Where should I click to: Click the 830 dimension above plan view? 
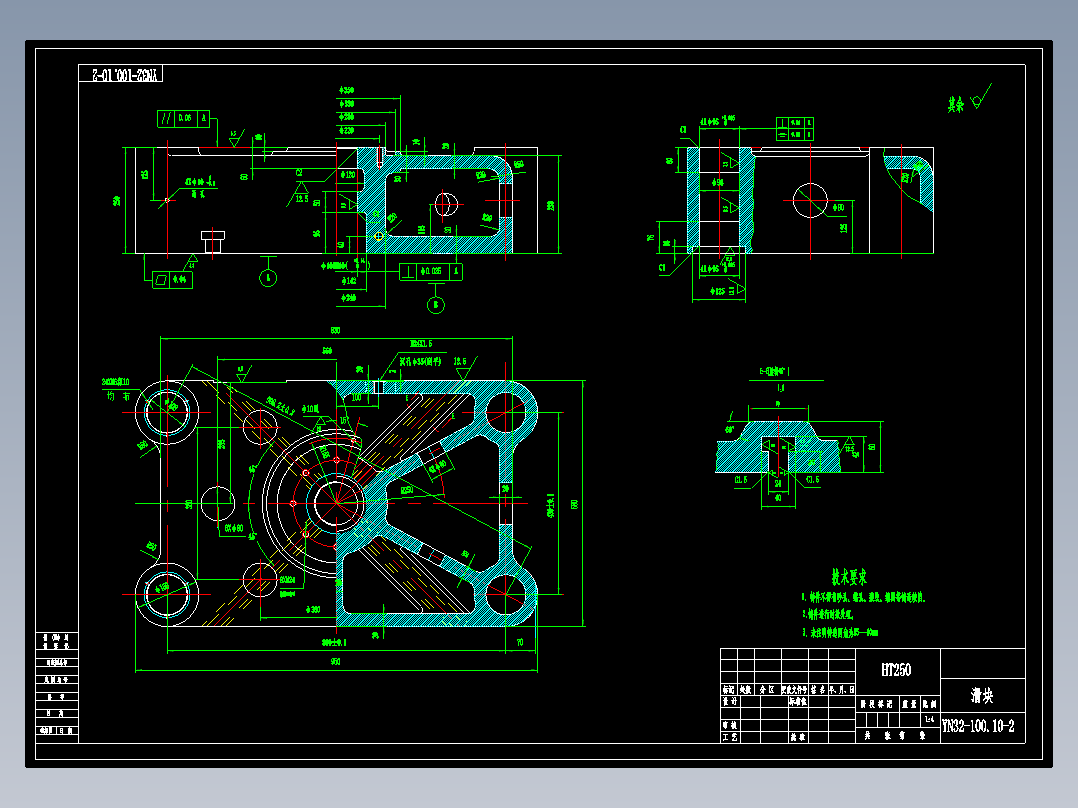pos(336,330)
